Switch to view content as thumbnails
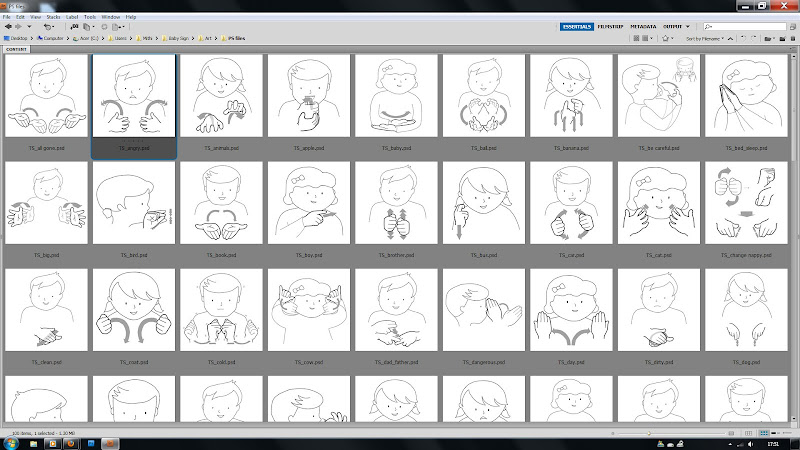The width and height of the screenshot is (800, 450). pos(764,433)
